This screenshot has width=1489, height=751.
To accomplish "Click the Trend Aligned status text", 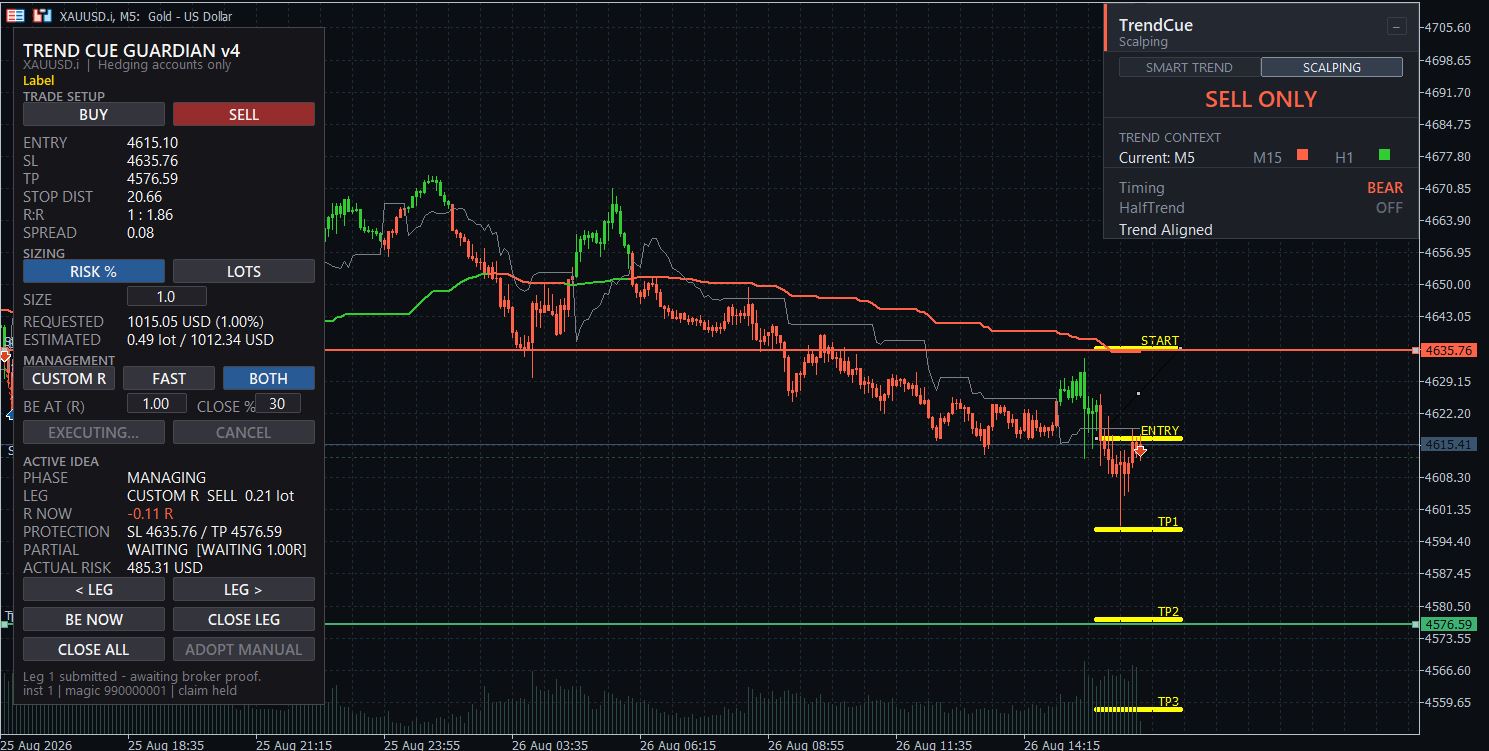I will (1166, 230).
